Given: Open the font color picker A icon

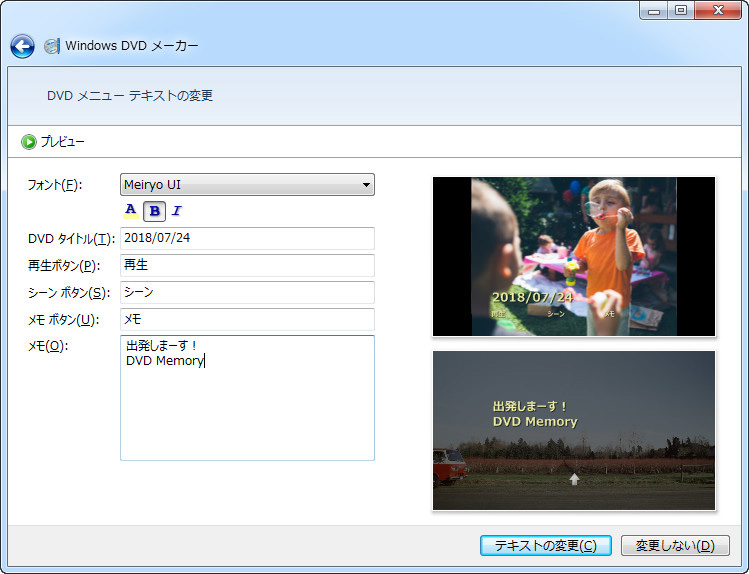Looking at the screenshot, I should click(x=130, y=211).
